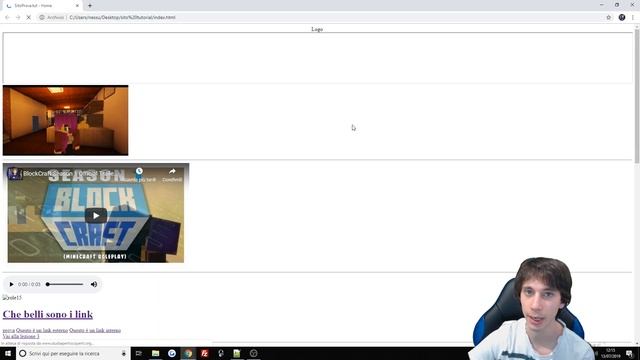Screen dimensions: 640x360
Task: Click the page's vertical scrollbar
Action: [x=637, y=96]
